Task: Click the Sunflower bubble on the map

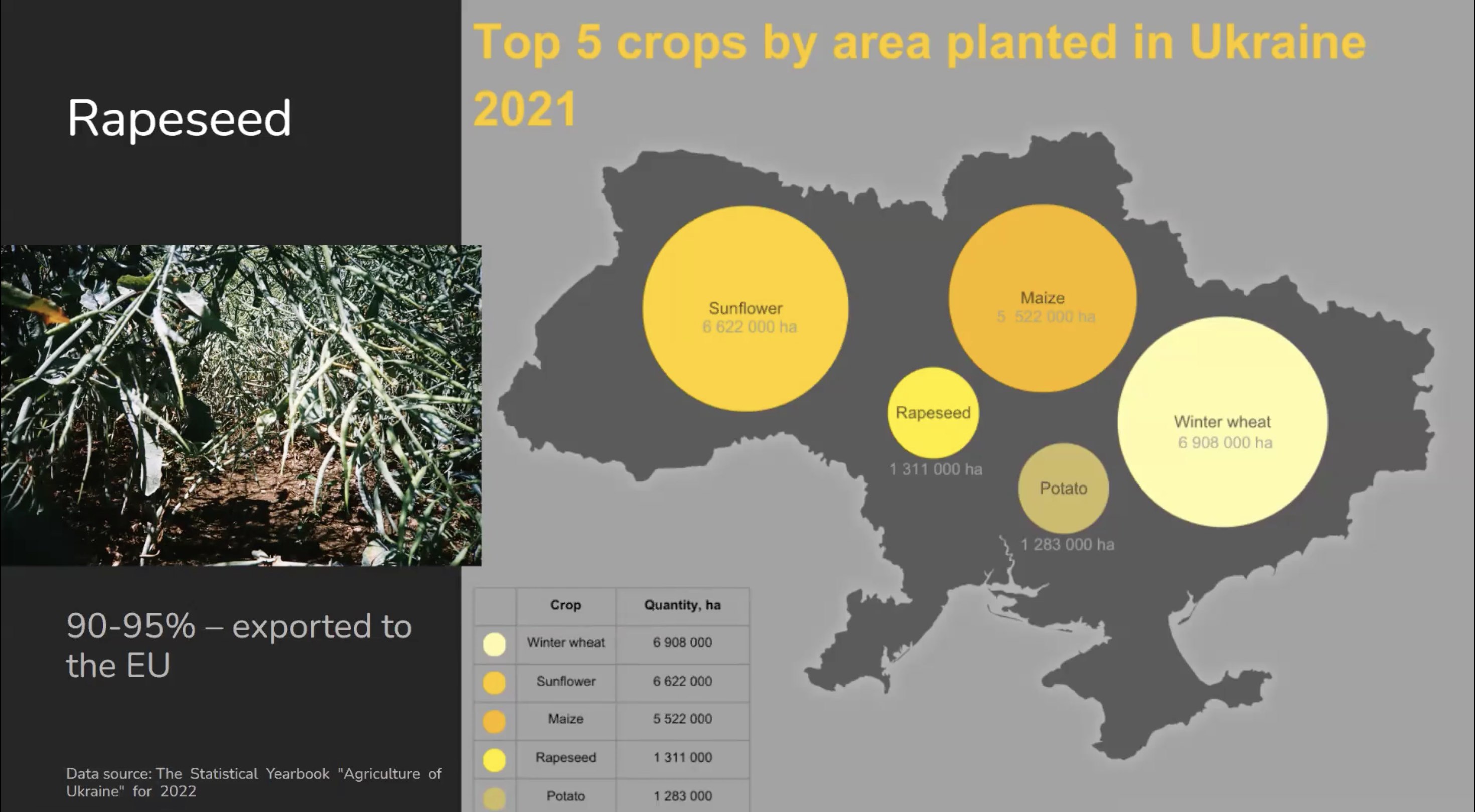Action: point(745,308)
